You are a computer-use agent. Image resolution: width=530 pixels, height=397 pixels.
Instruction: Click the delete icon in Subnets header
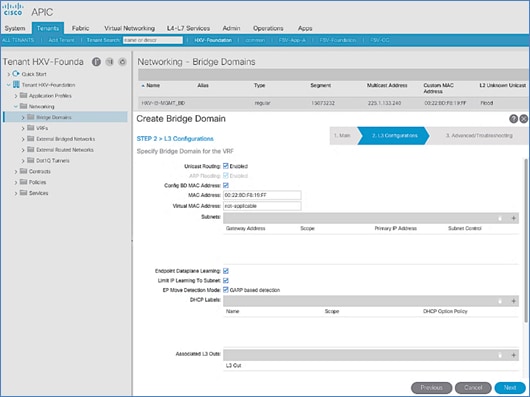click(x=500, y=219)
